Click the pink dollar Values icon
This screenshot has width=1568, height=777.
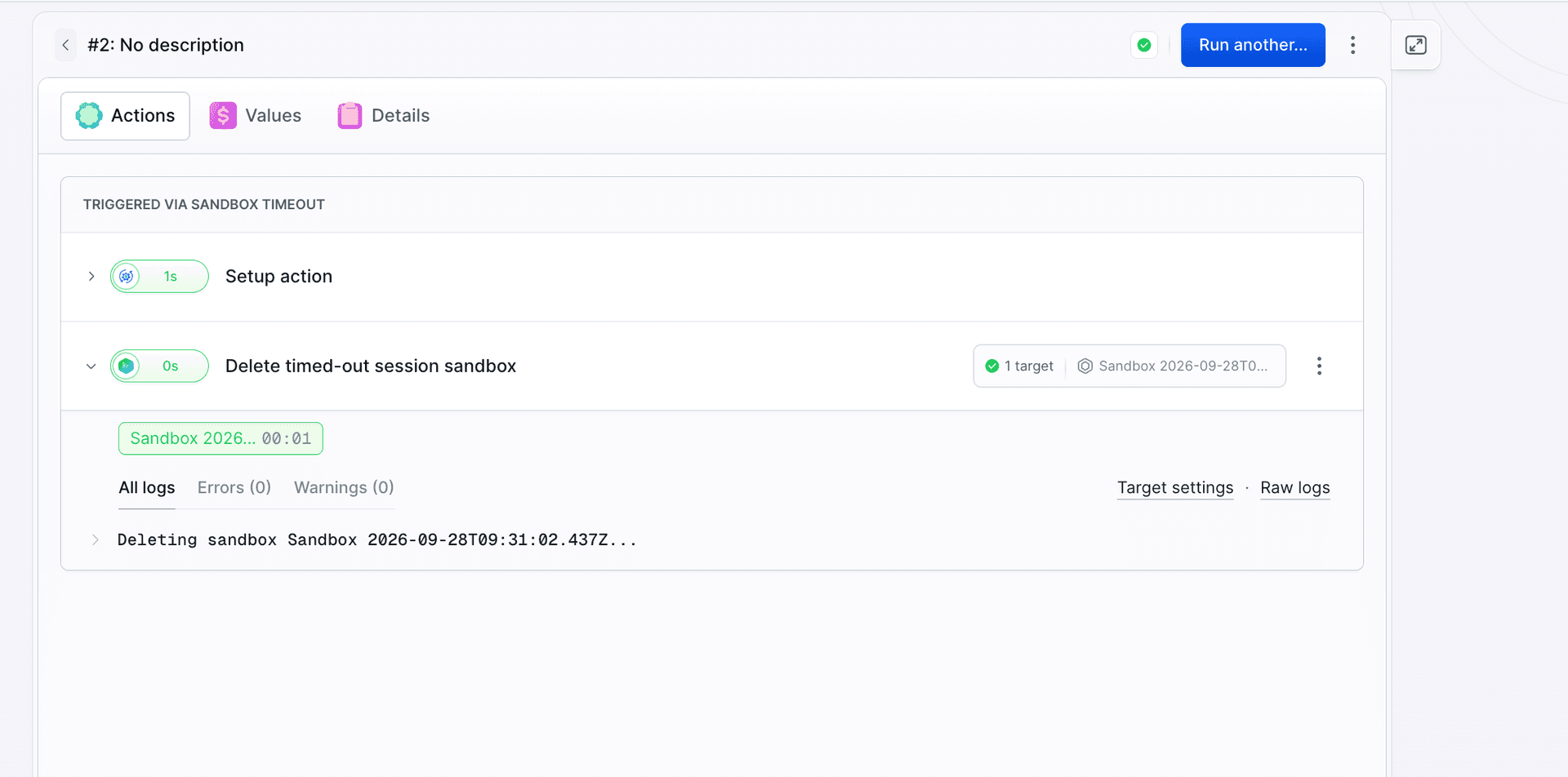tap(223, 116)
